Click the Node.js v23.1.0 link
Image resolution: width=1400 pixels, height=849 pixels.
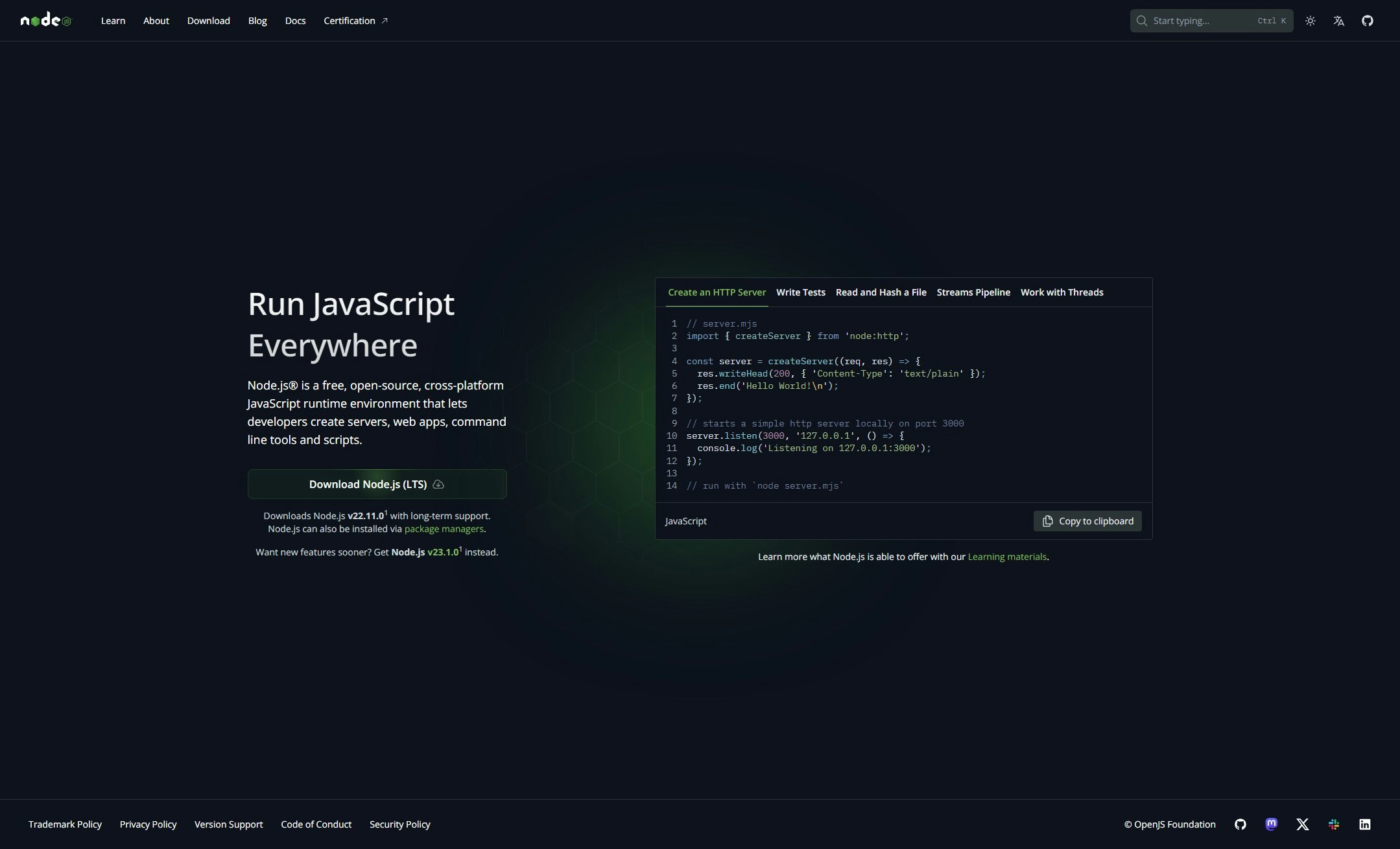coord(444,552)
